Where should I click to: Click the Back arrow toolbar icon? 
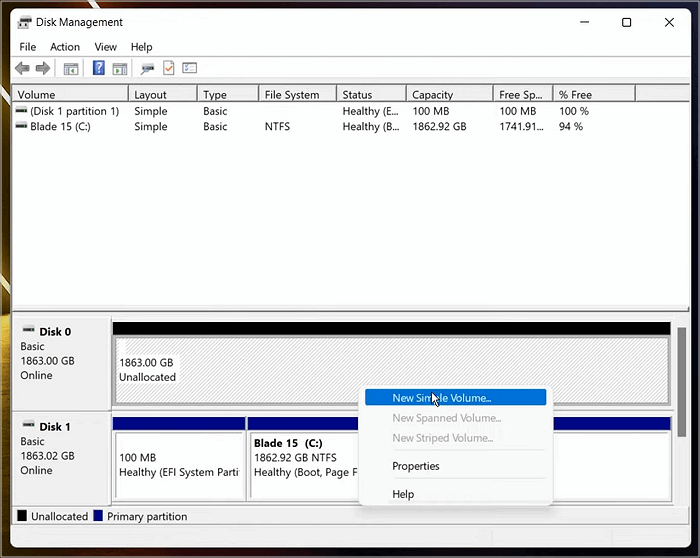pos(22,68)
